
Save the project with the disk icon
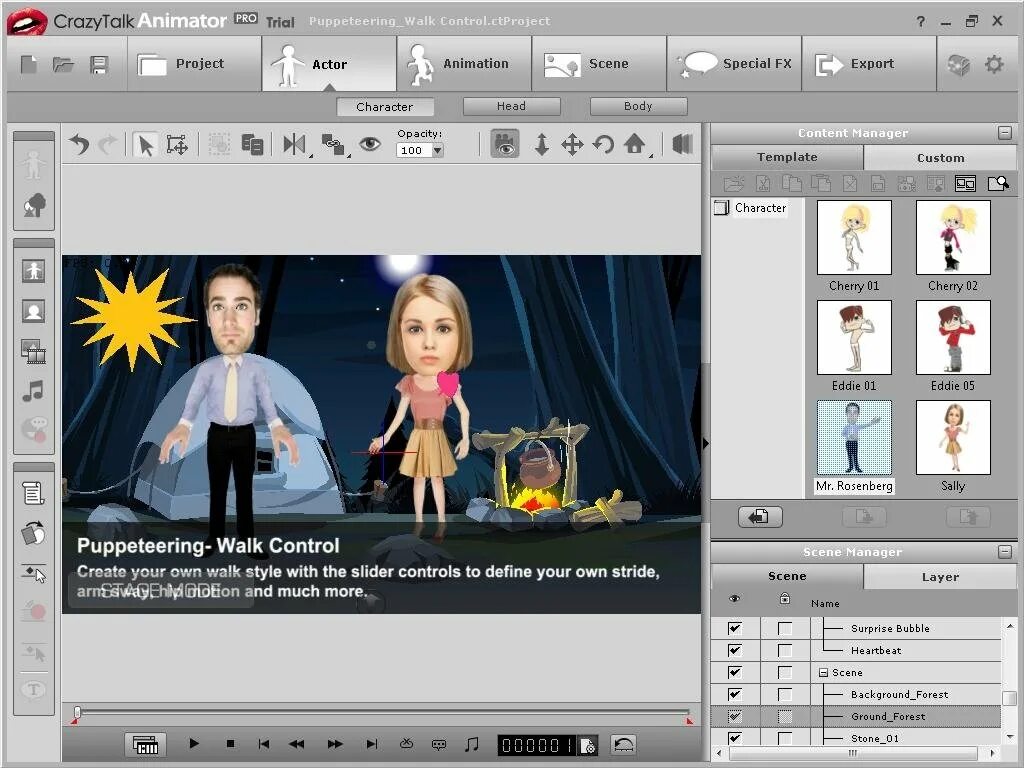coord(99,64)
